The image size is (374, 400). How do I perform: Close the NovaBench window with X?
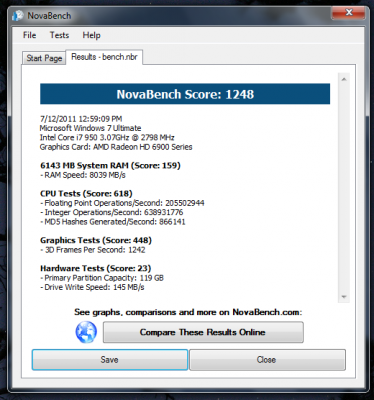[x=349, y=13]
